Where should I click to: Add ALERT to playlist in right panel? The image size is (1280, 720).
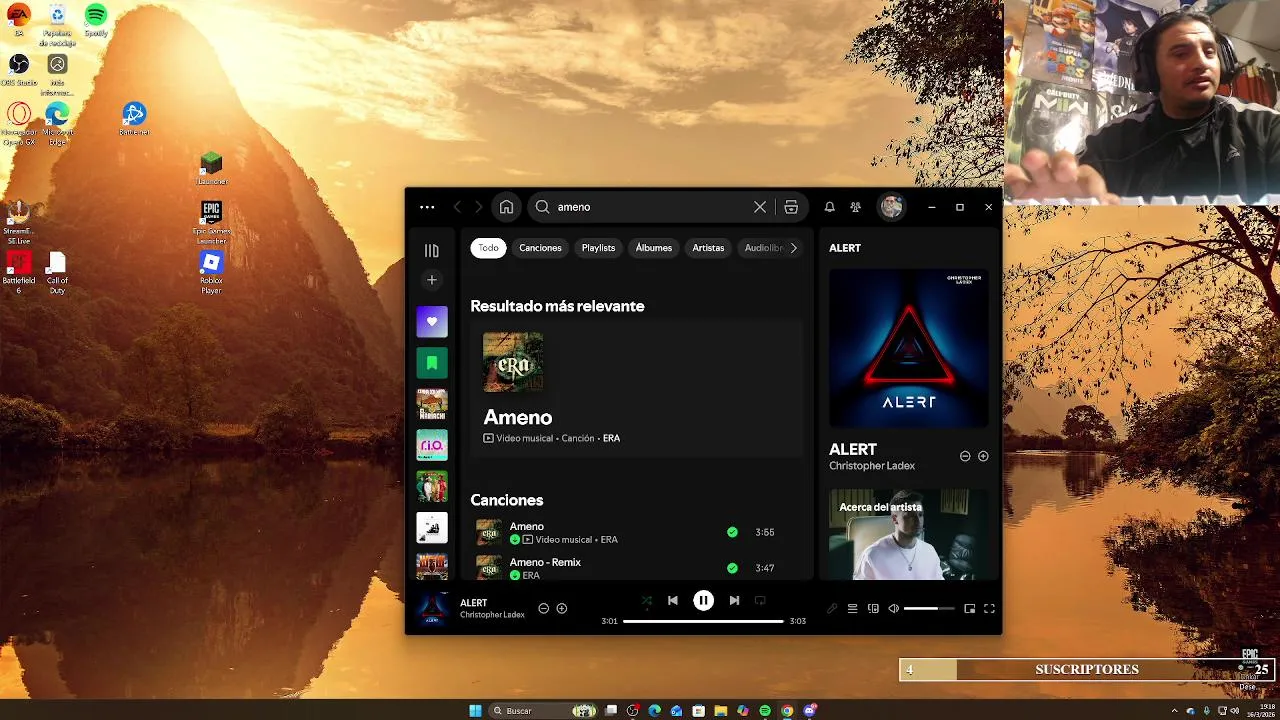click(x=983, y=456)
